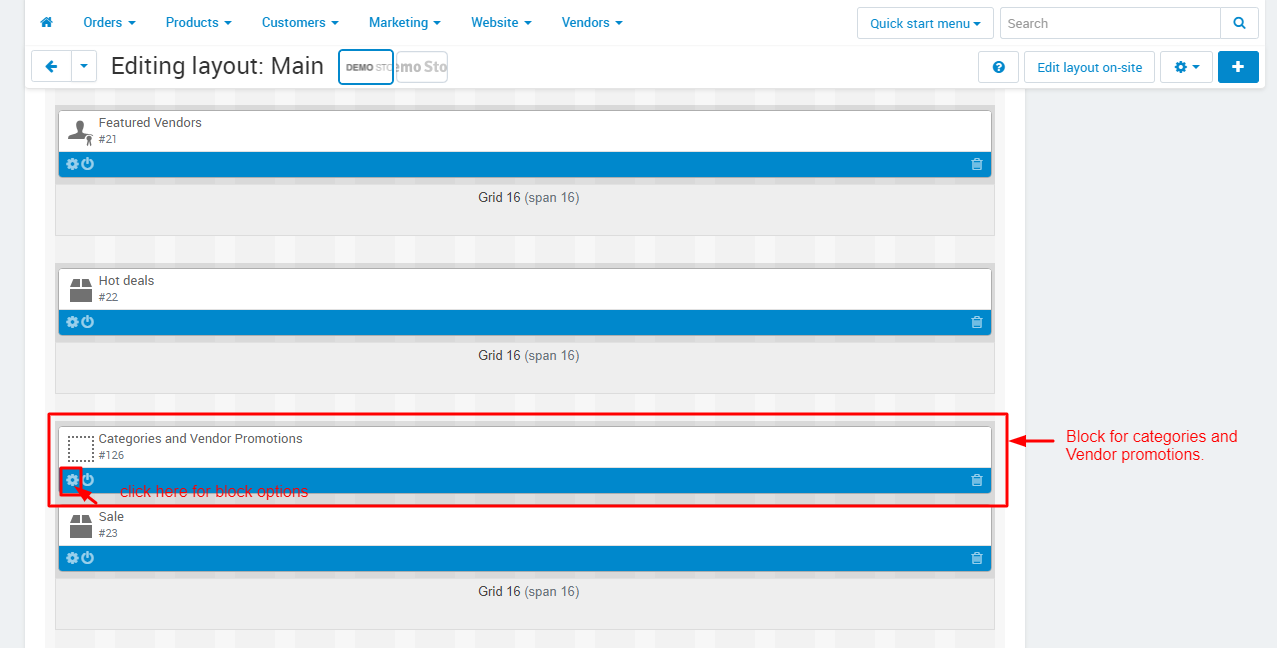Toggle Hot deals block power switch
This screenshot has width=1277, height=648.
87,322
